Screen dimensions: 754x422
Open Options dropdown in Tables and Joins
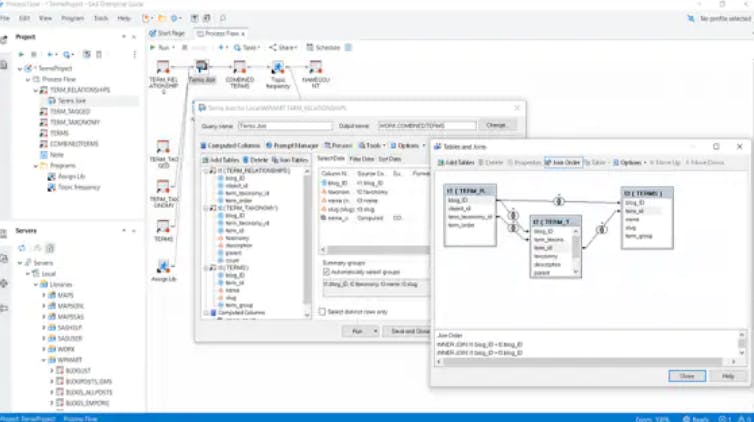tap(629, 162)
